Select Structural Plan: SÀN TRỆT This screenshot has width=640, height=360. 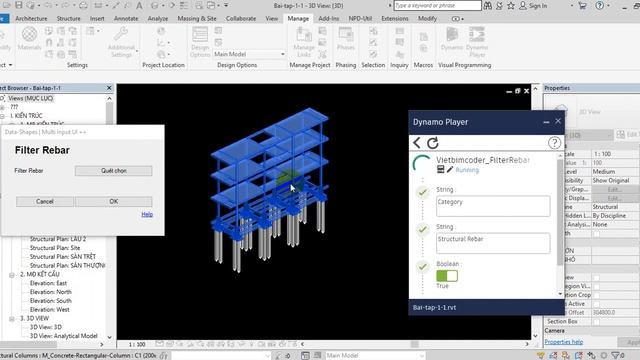click(63, 257)
